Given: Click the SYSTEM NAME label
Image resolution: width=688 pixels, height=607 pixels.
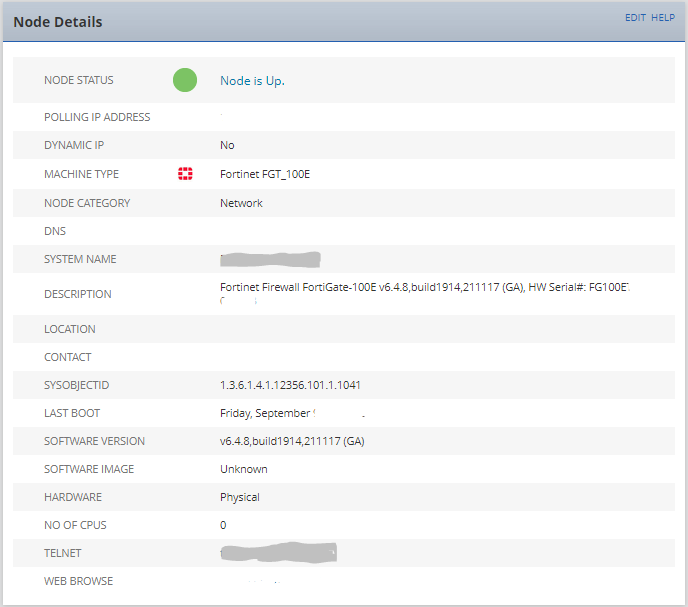Looking at the screenshot, I should point(80,259).
